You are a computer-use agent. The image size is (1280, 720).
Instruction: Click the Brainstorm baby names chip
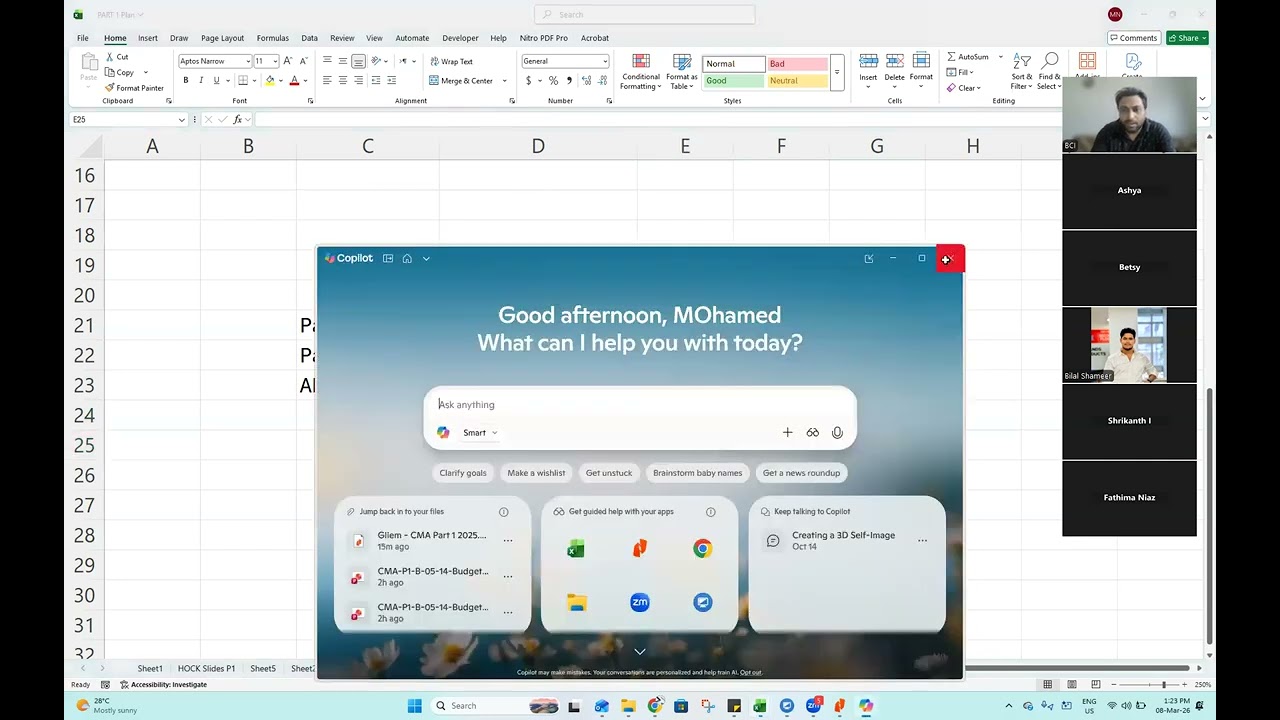pyautogui.click(x=697, y=473)
